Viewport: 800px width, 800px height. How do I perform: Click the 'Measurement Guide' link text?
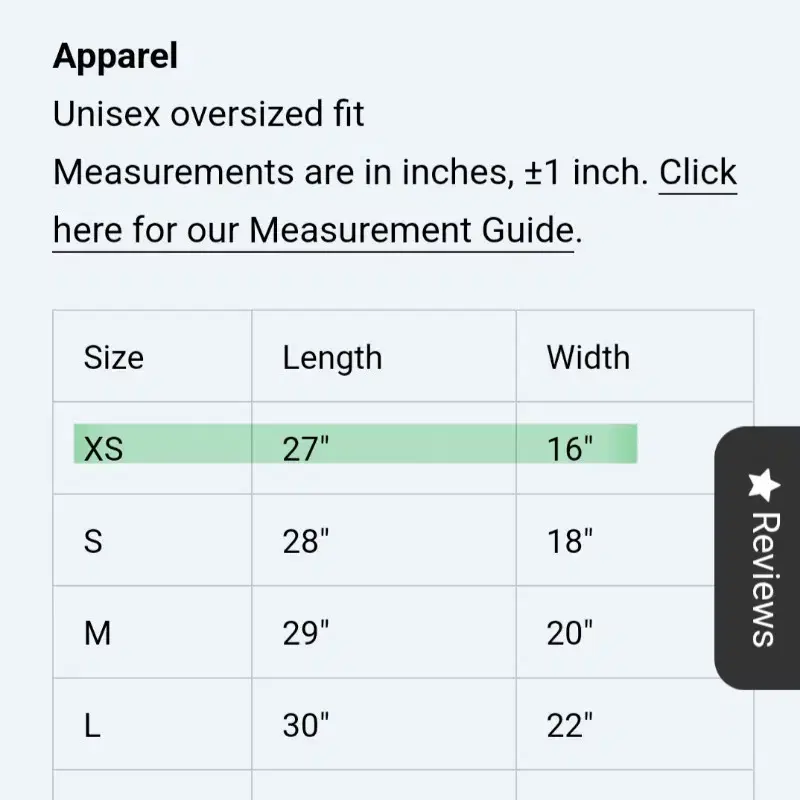coord(411,230)
